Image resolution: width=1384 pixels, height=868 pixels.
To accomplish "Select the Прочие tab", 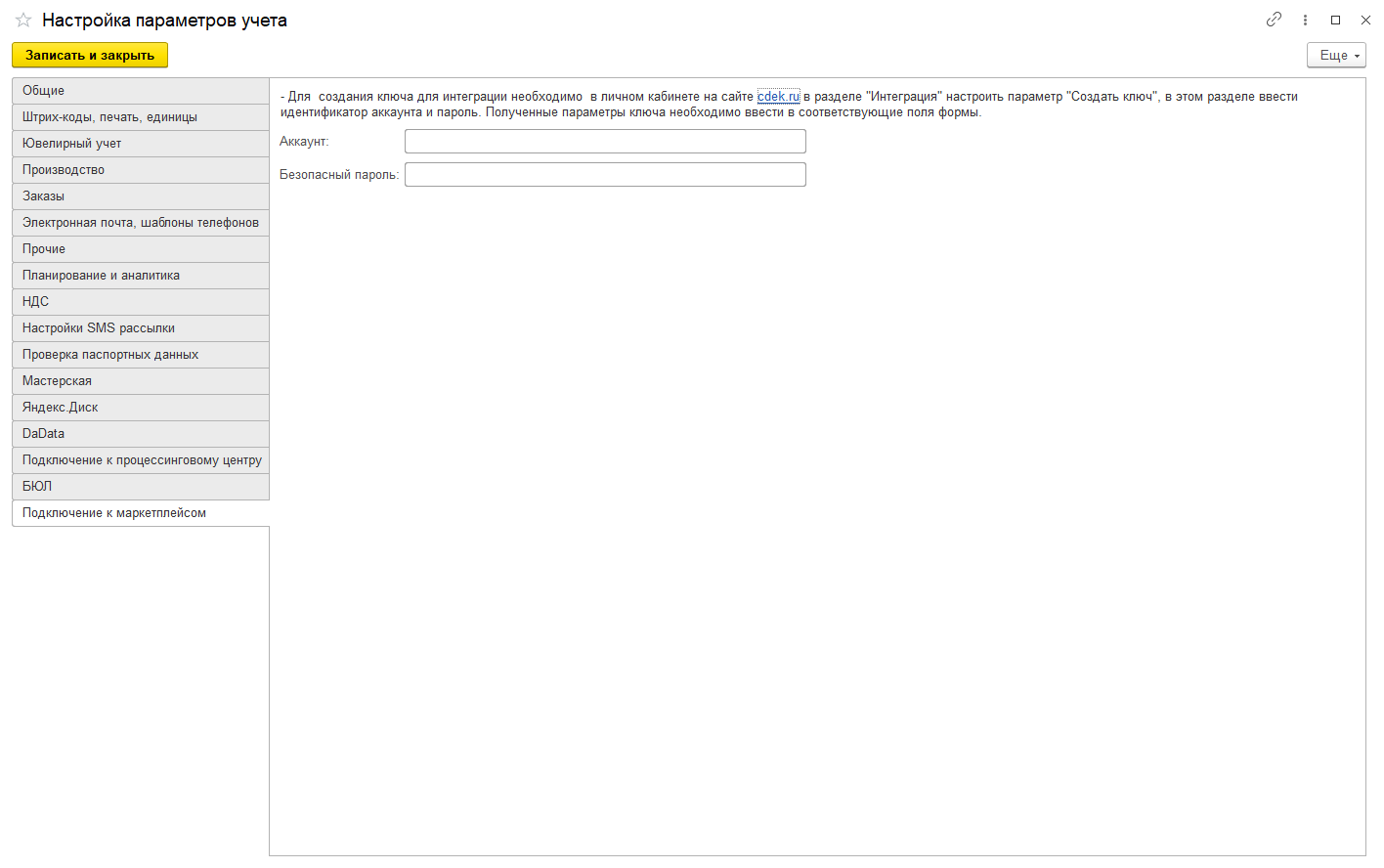I will pyautogui.click(x=141, y=249).
